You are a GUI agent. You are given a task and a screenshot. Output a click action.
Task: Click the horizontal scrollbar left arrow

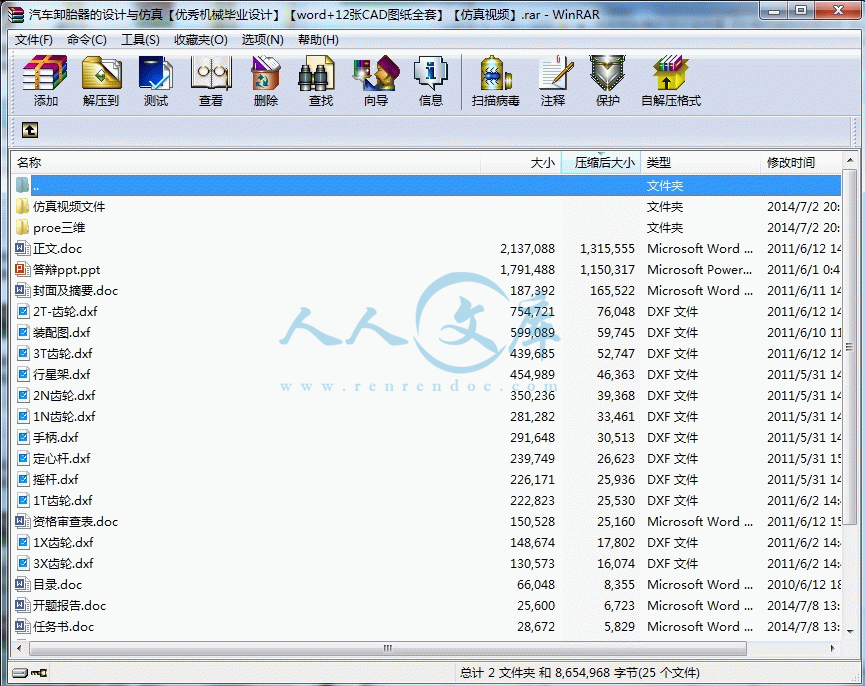20,649
